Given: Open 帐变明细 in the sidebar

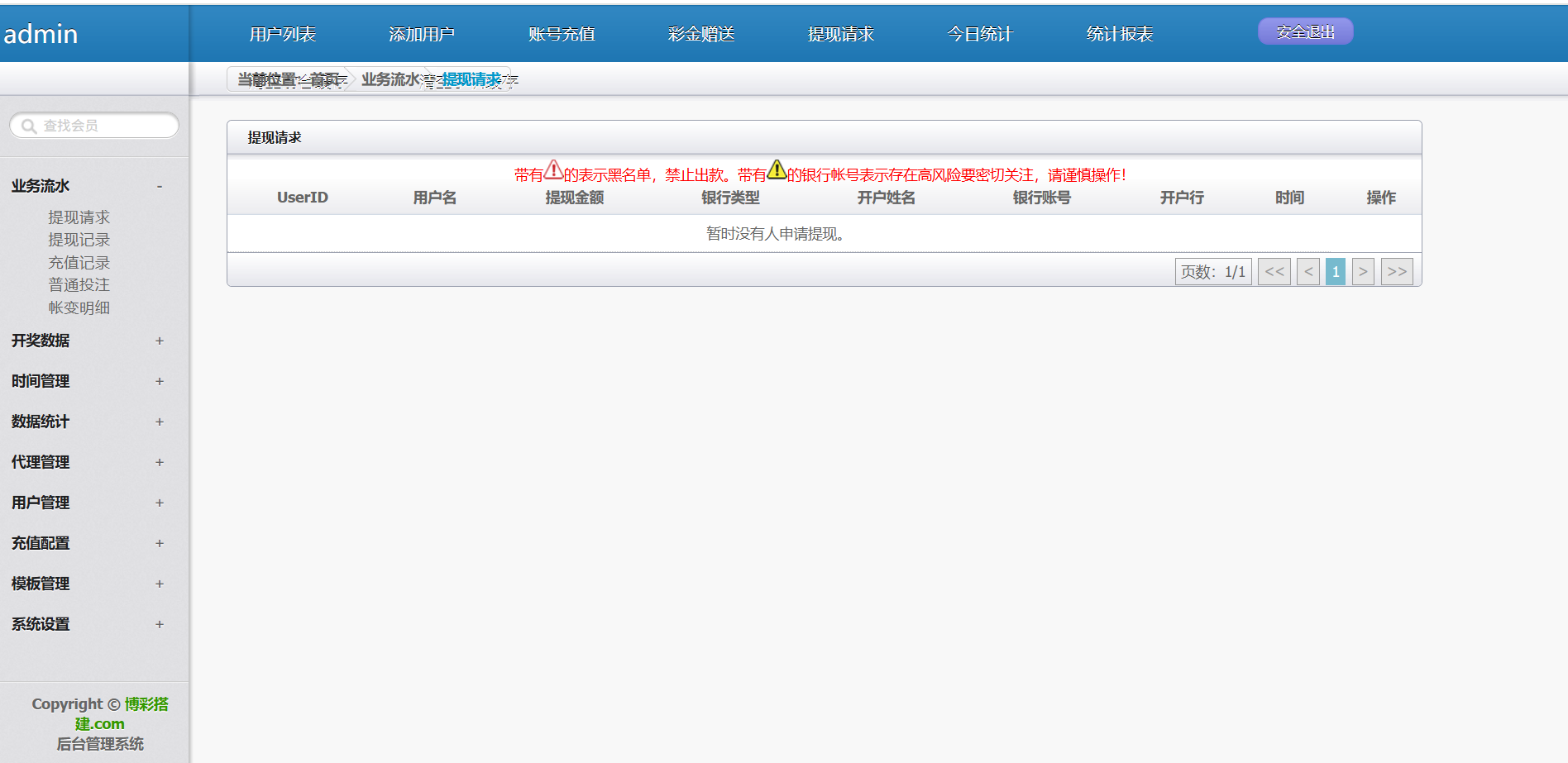Looking at the screenshot, I should tap(79, 308).
